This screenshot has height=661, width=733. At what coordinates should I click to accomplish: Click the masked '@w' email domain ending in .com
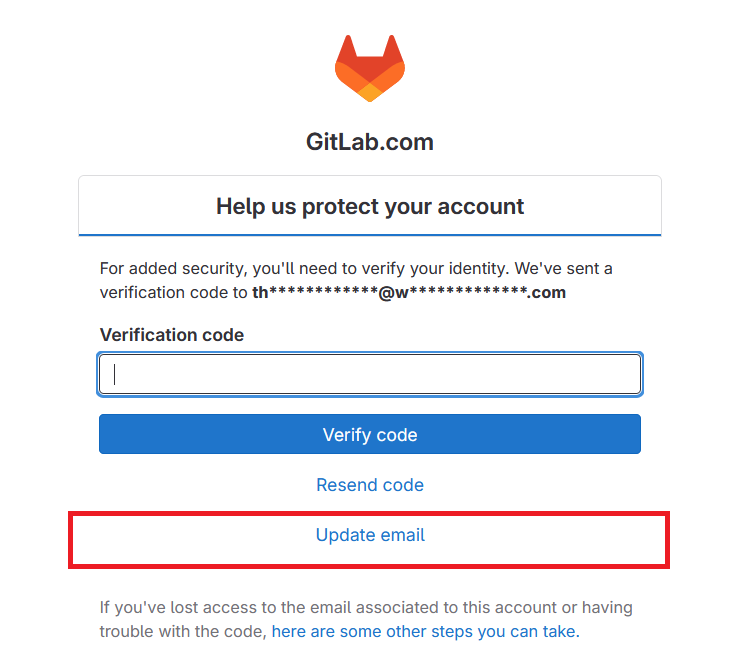[472, 293]
